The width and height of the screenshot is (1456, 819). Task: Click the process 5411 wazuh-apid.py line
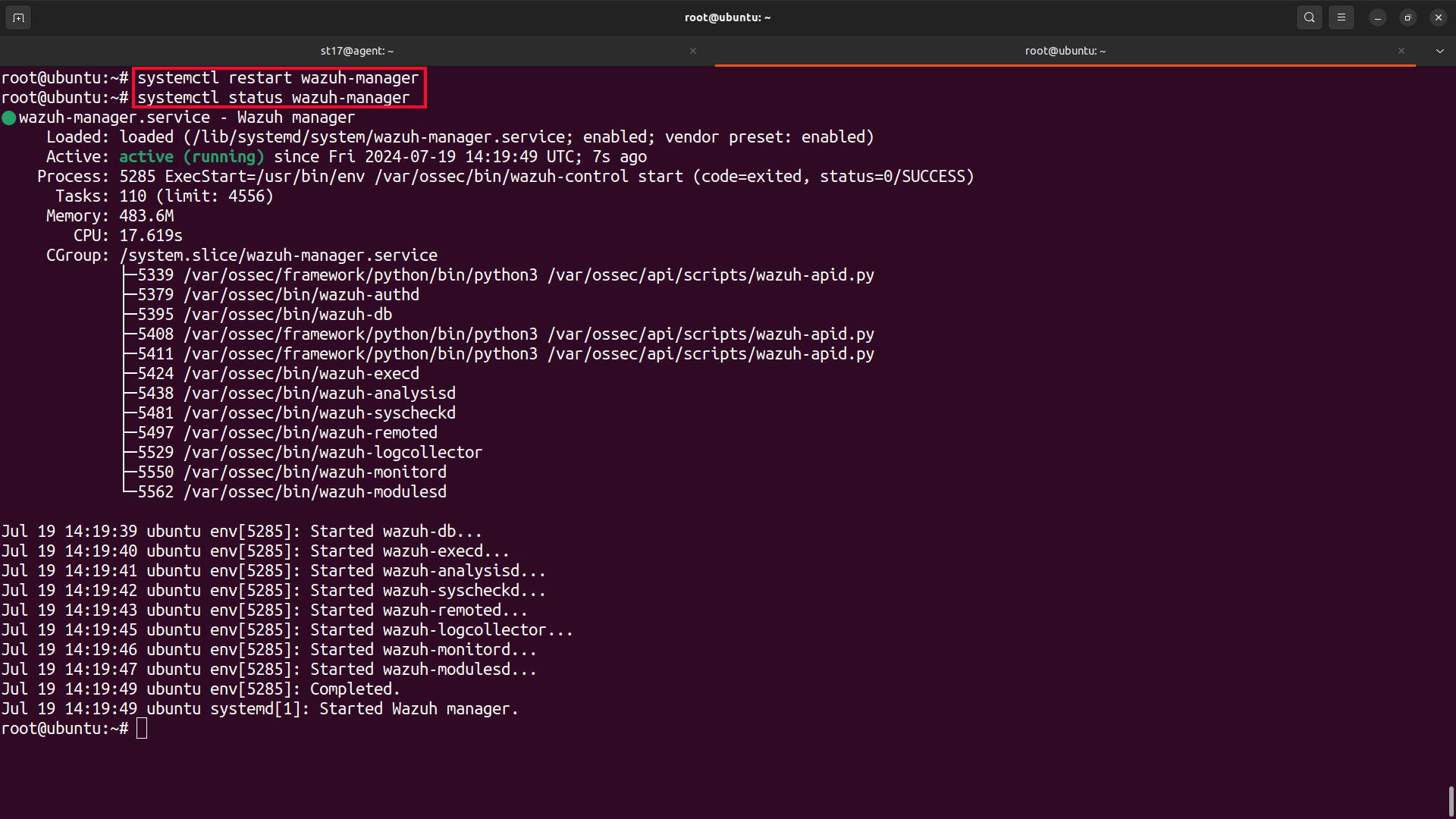[x=506, y=354]
